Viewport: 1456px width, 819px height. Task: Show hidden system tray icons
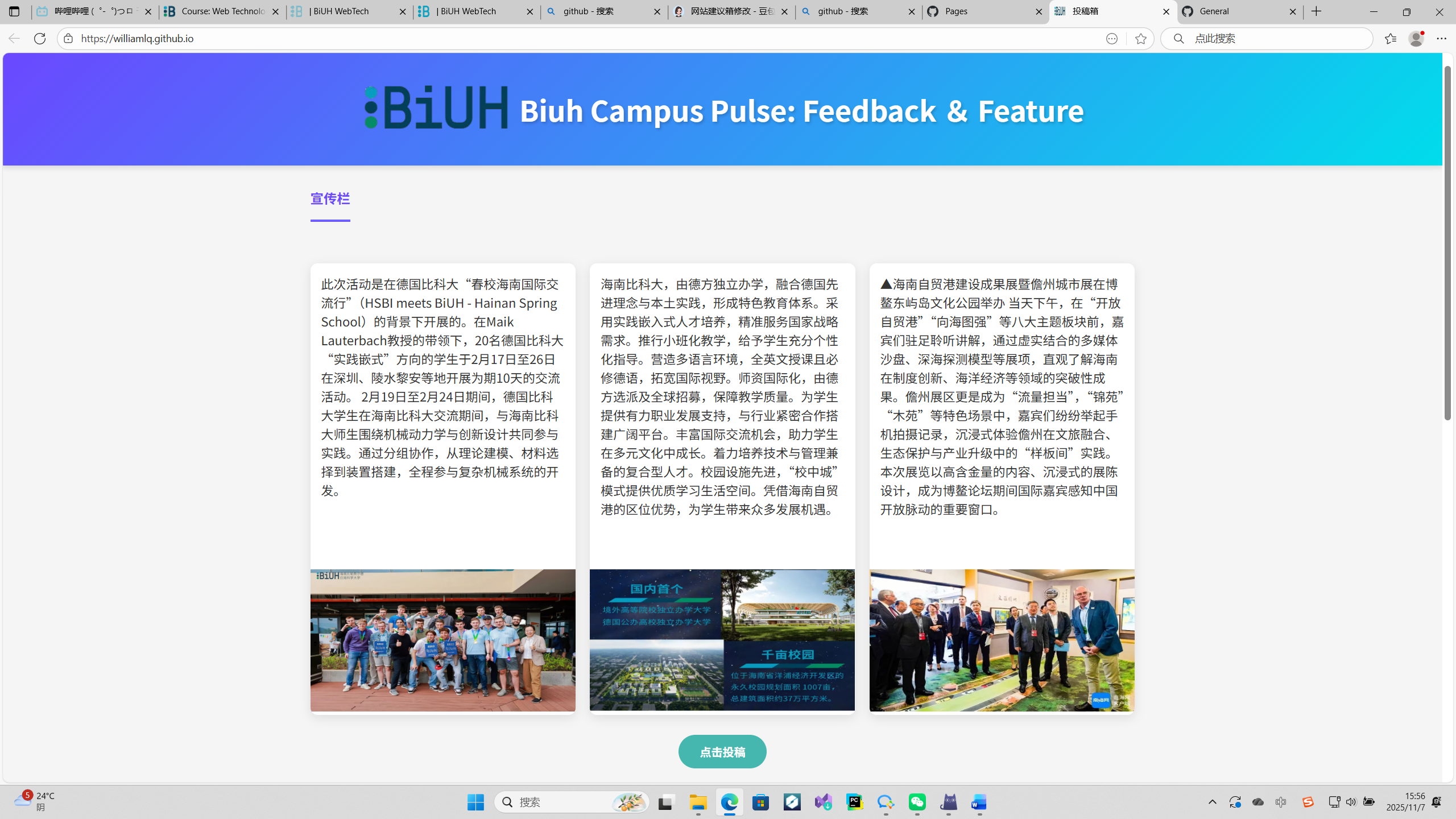pos(1212,802)
